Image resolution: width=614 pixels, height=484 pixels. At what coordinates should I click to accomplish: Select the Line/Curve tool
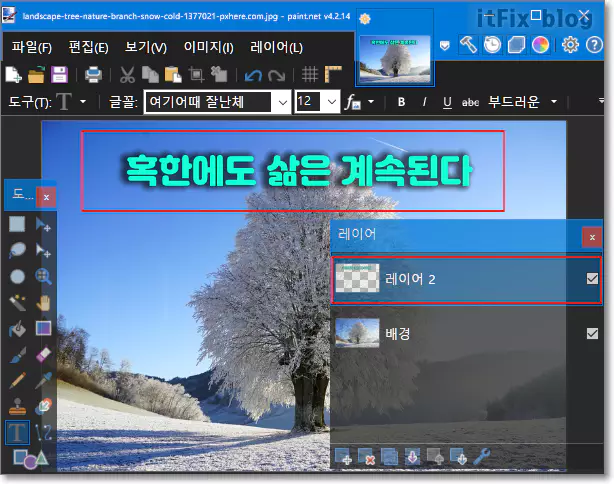(43, 432)
